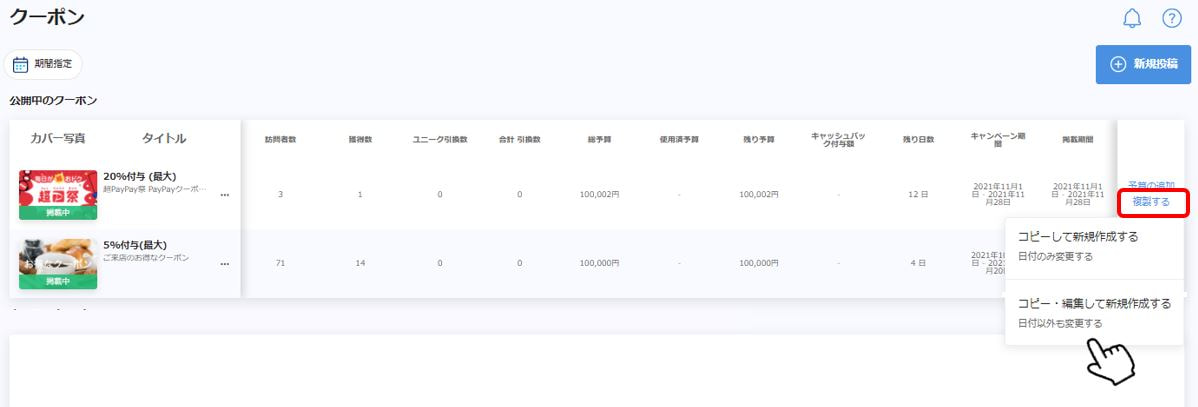Open the more options dots for 5%付与 coupon
The height and width of the screenshot is (407, 1198).
[x=224, y=264]
